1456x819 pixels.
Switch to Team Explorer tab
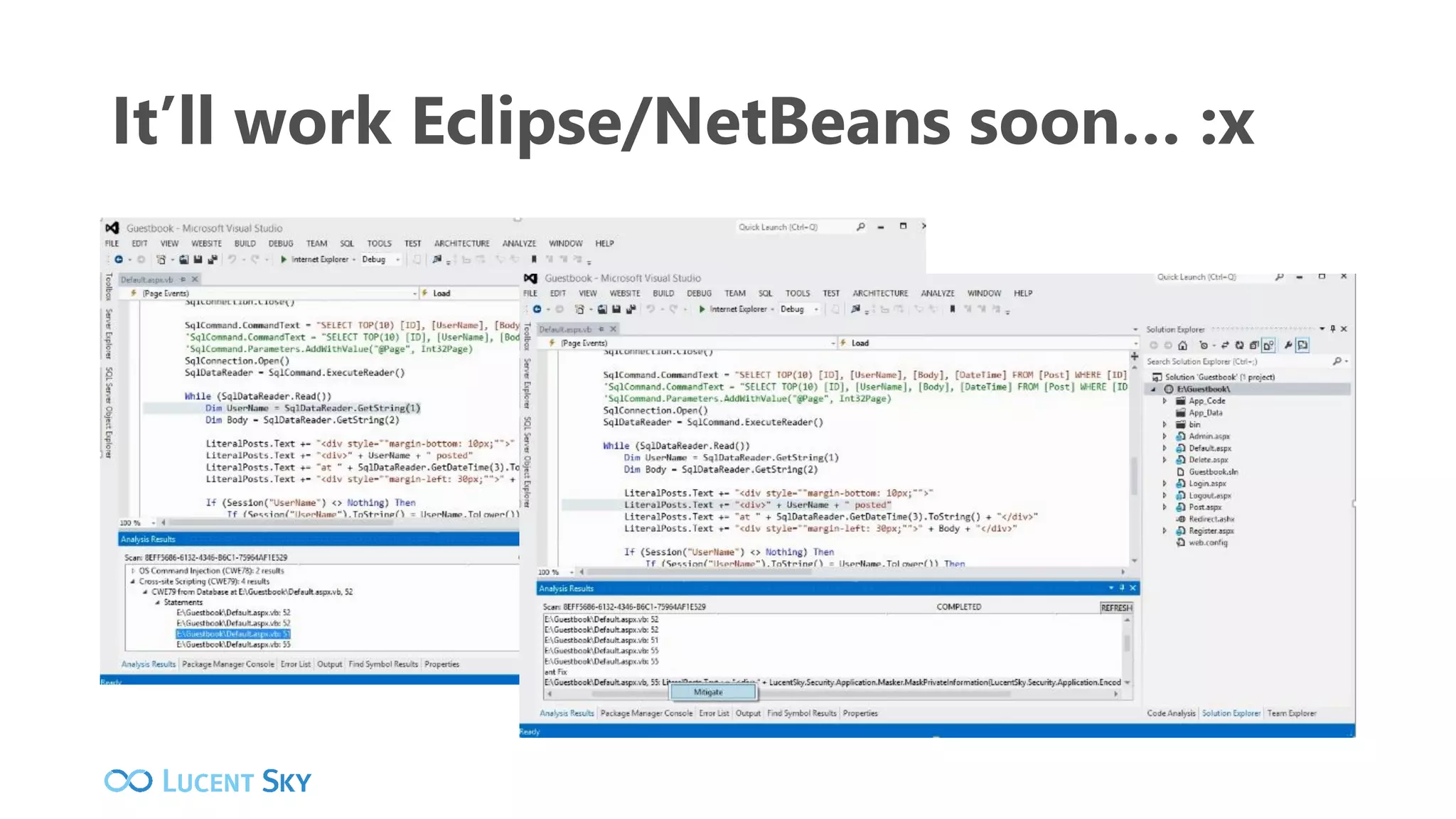1291,713
